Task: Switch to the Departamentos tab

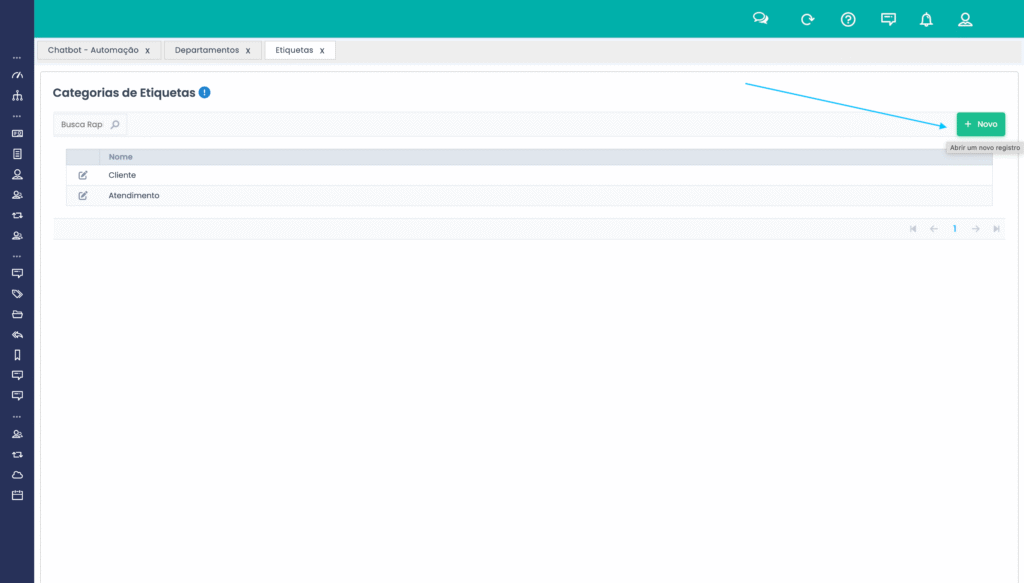Action: 206,50
